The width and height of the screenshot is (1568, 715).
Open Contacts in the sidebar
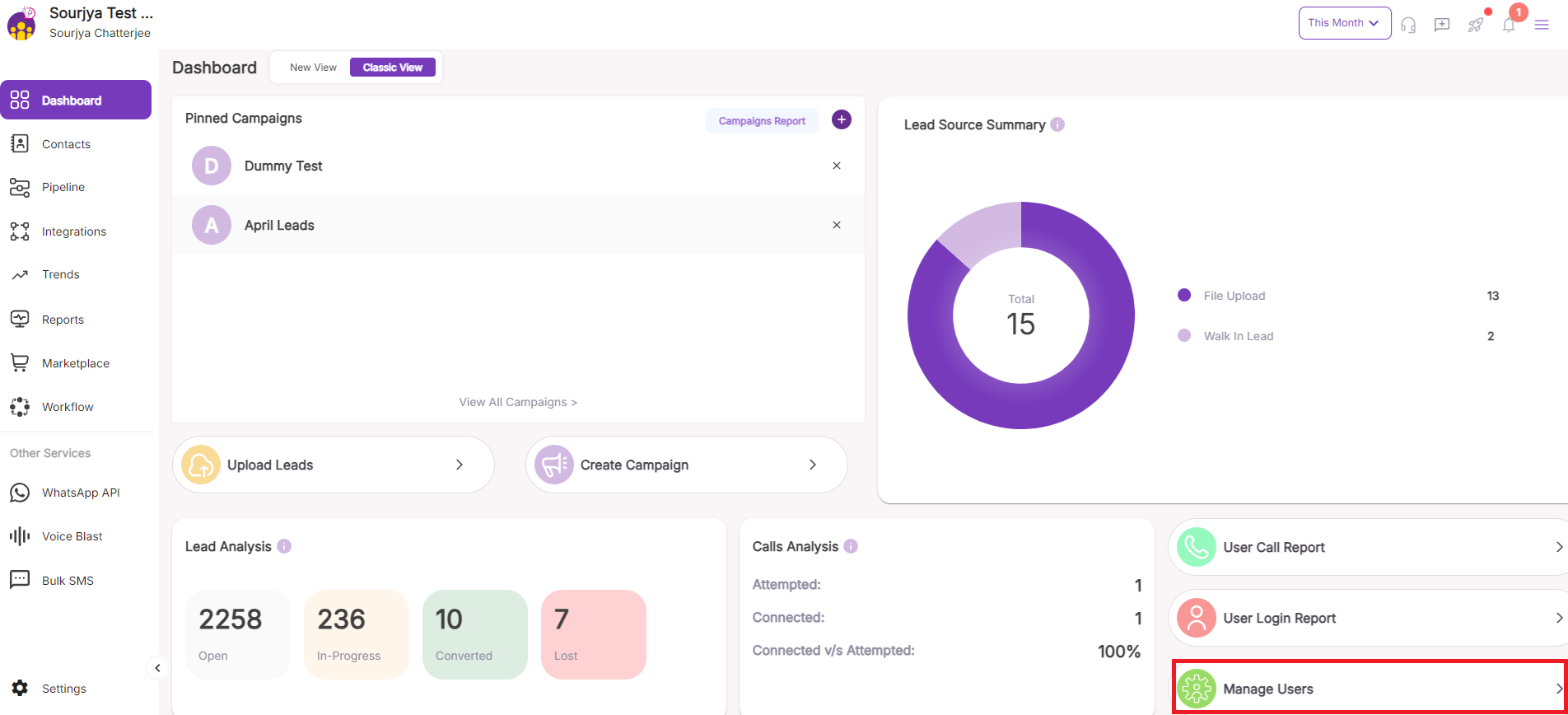pos(66,144)
